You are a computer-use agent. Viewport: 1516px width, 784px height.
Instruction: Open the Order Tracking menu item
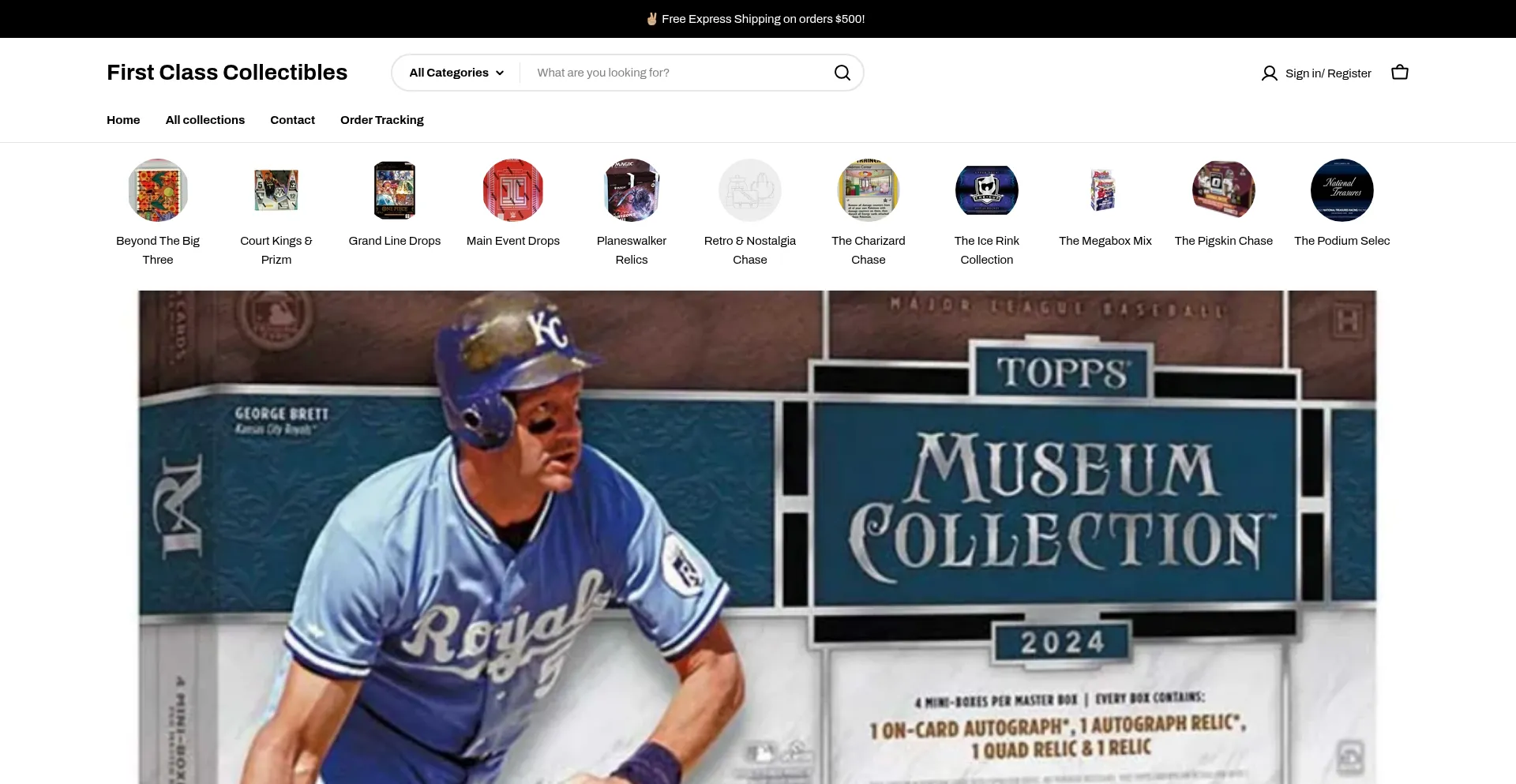(382, 120)
